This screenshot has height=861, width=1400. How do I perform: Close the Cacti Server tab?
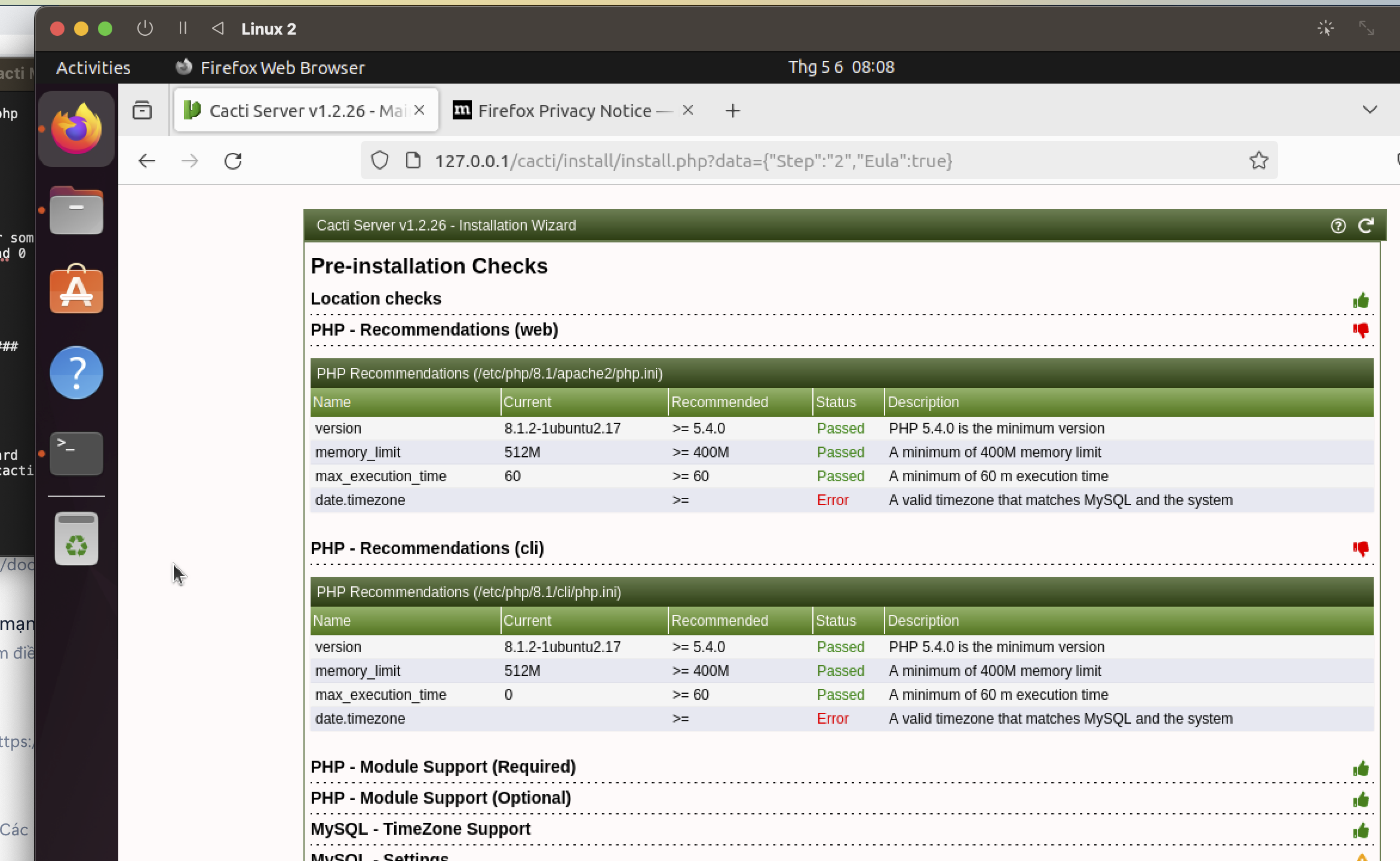(x=419, y=110)
